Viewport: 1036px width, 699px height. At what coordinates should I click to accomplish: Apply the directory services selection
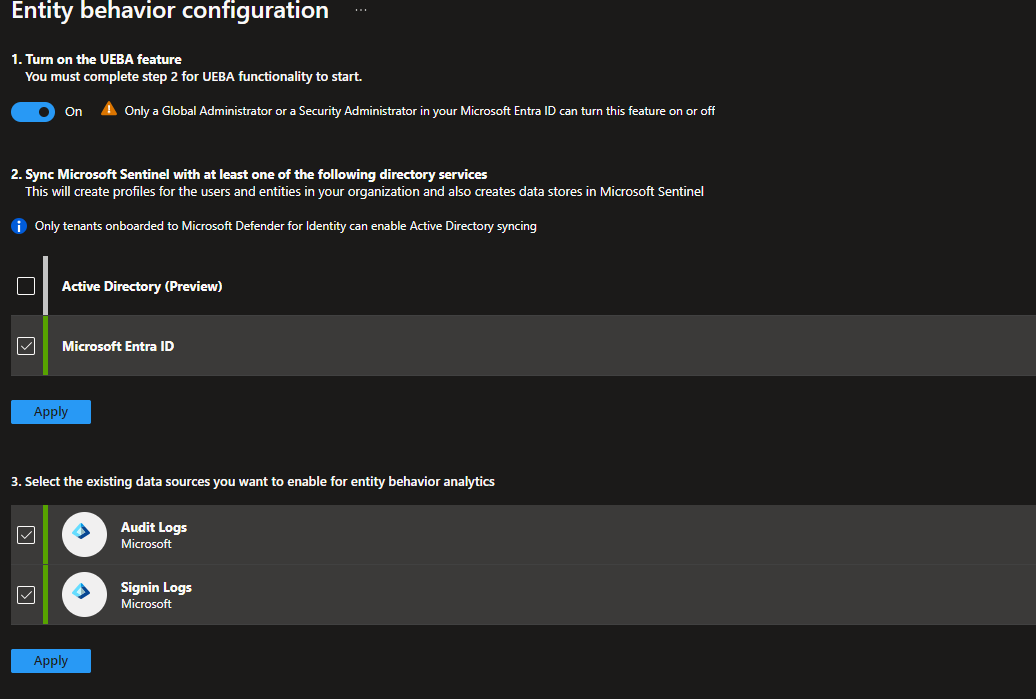(50, 411)
